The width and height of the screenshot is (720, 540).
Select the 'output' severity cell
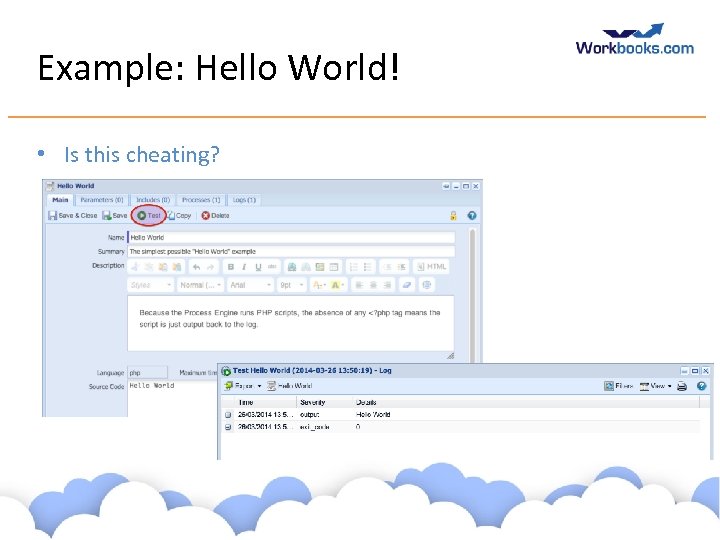309,414
